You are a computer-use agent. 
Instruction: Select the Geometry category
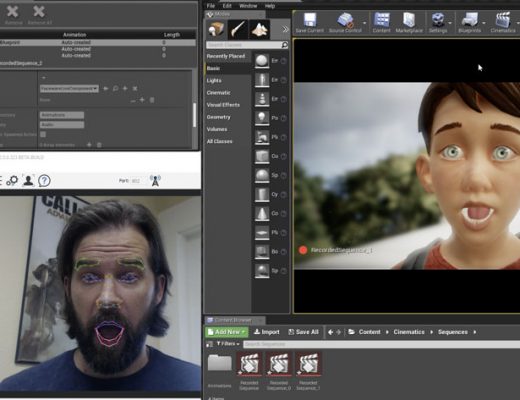228,117
